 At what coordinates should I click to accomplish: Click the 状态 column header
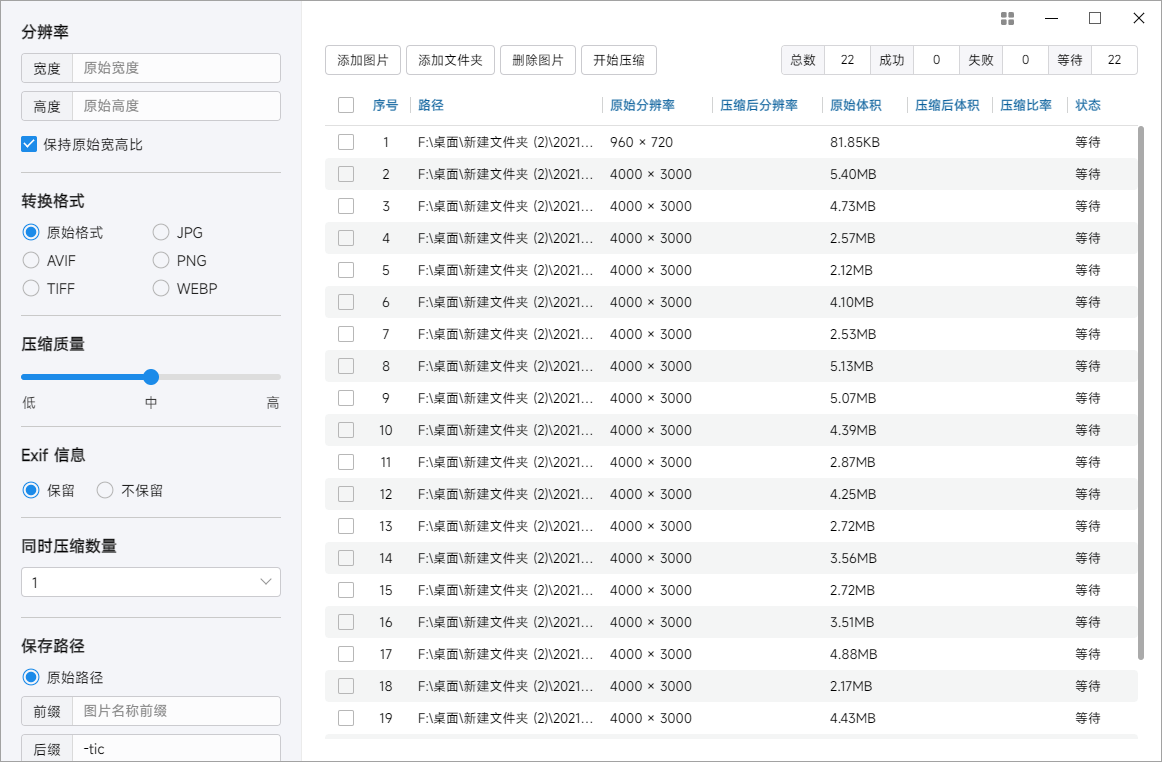pos(1088,105)
